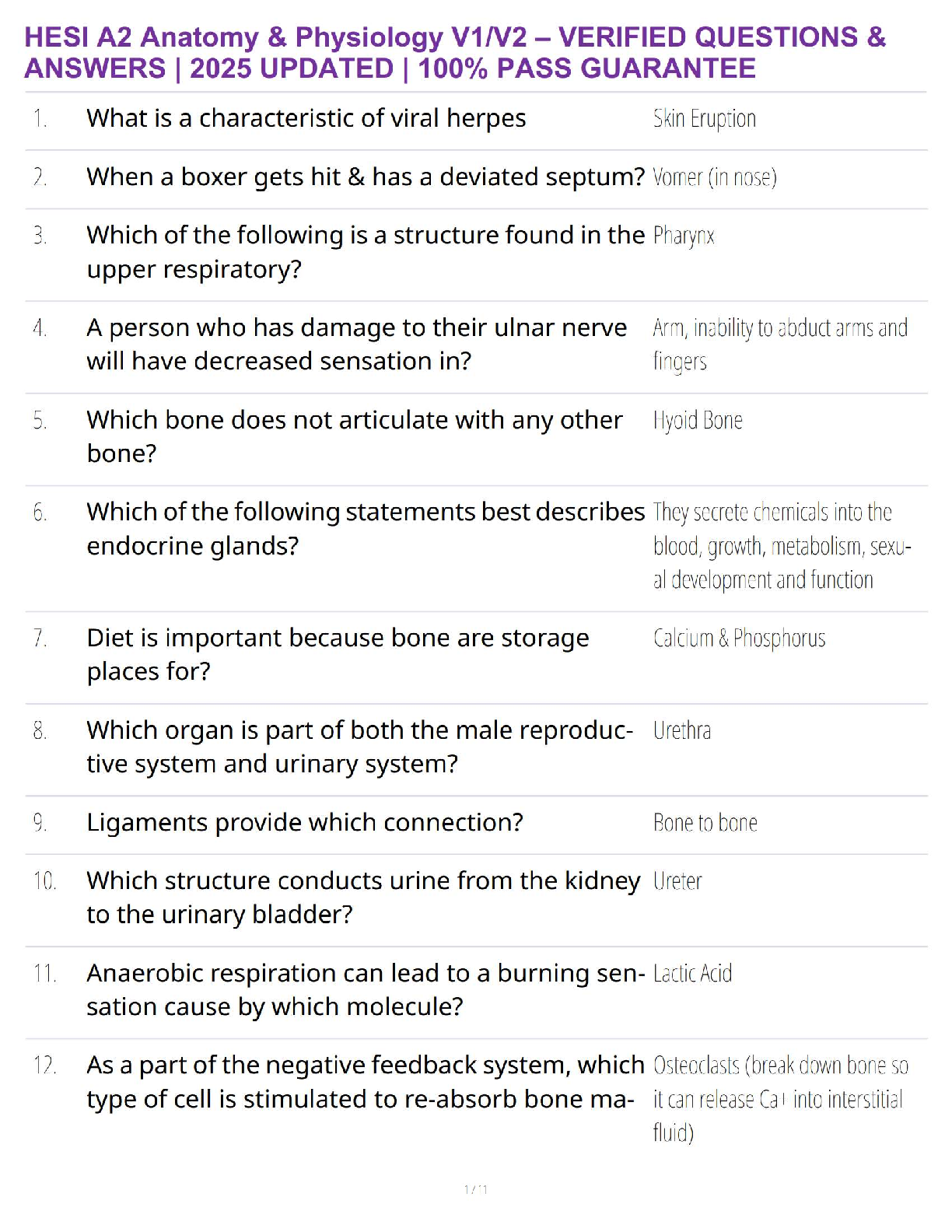
Task: Click the anaerobic respiration question
Action: (x=366, y=989)
